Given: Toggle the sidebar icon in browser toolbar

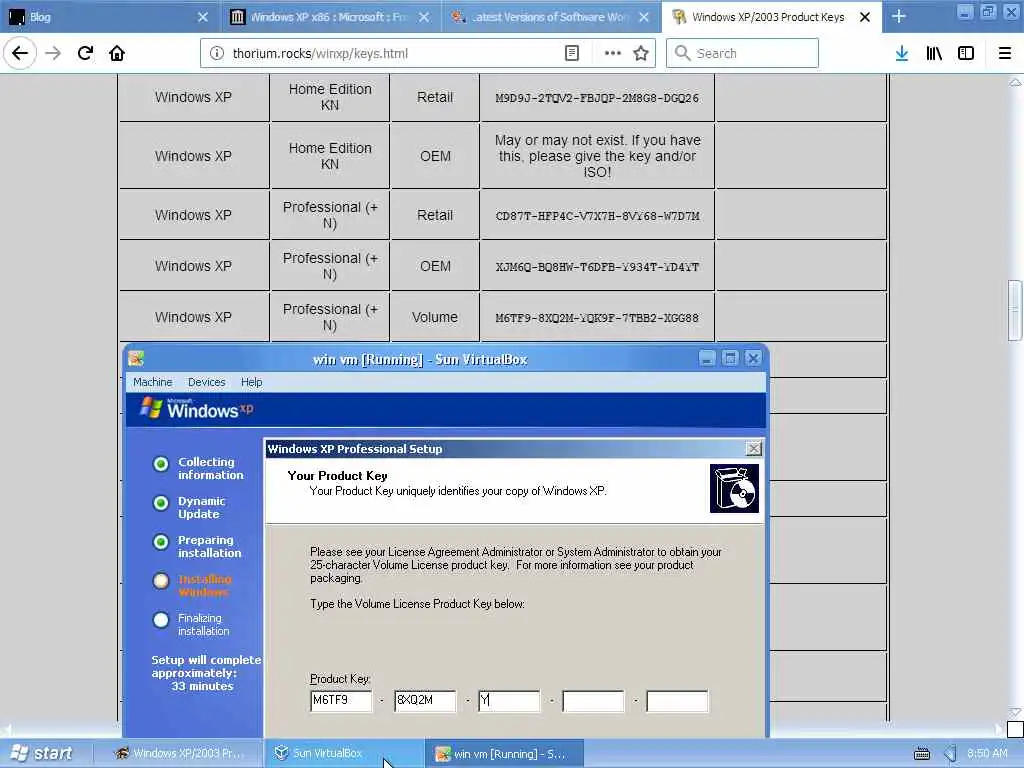Looking at the screenshot, I should 966,54.
